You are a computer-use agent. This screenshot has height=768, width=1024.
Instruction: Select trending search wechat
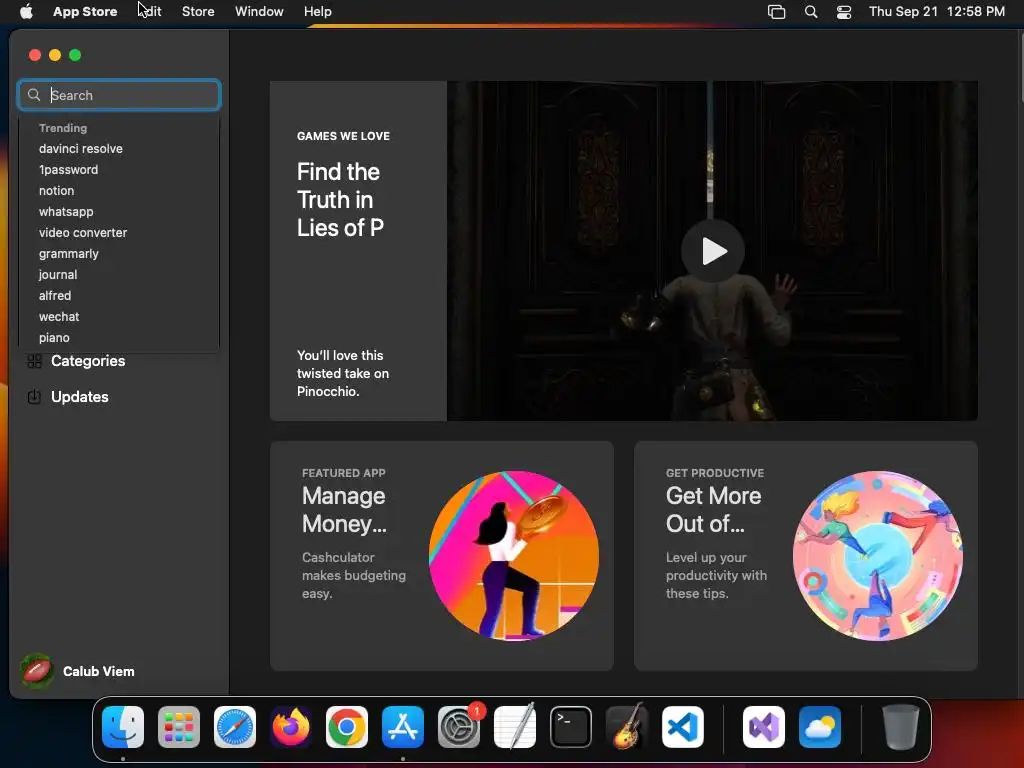(x=59, y=316)
